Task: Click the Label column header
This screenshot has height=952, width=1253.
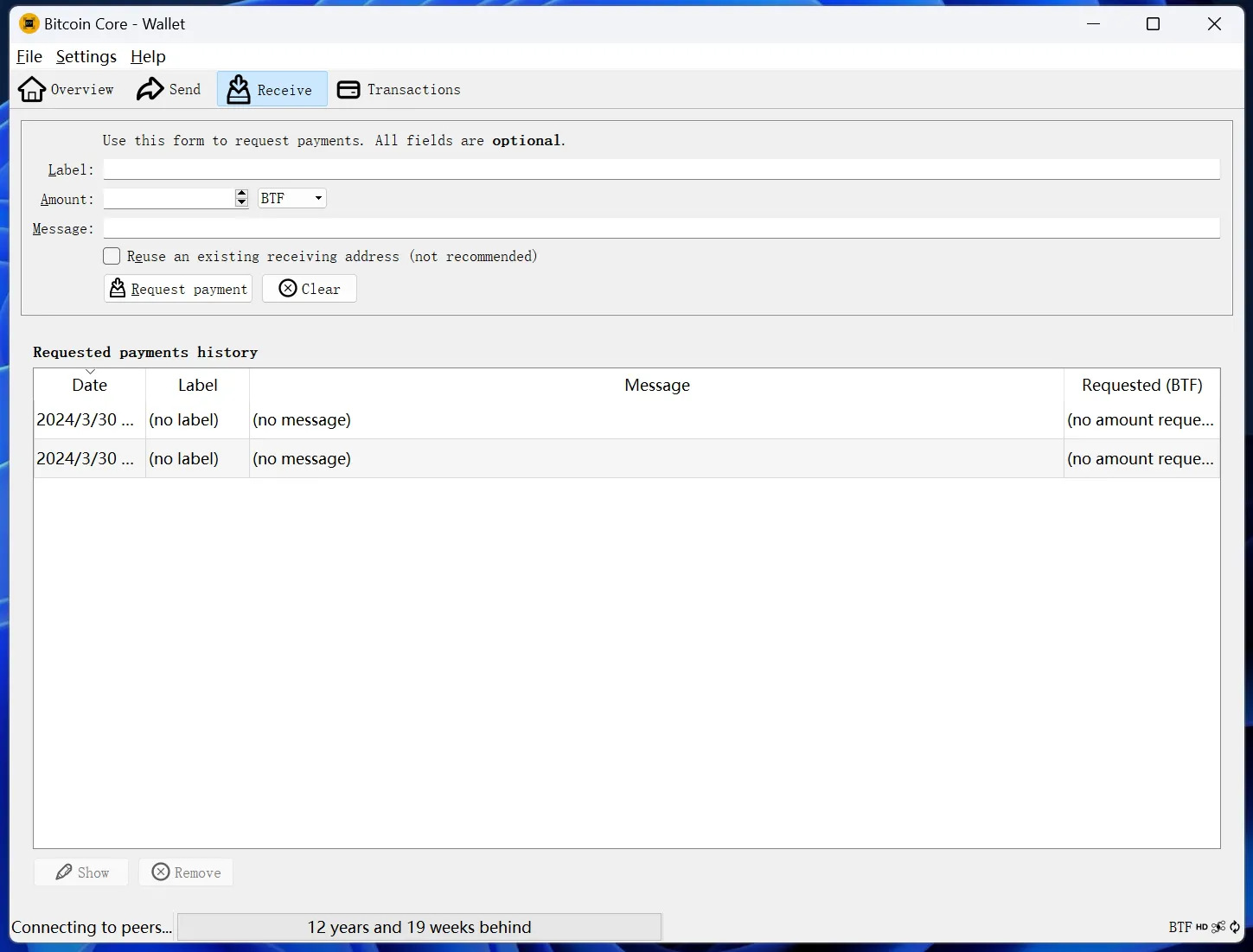Action: tap(197, 385)
